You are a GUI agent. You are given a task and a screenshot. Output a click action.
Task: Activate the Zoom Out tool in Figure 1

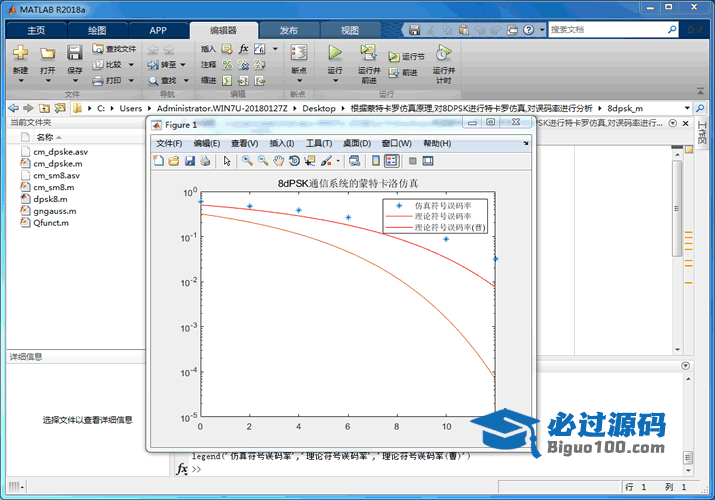pos(263,161)
